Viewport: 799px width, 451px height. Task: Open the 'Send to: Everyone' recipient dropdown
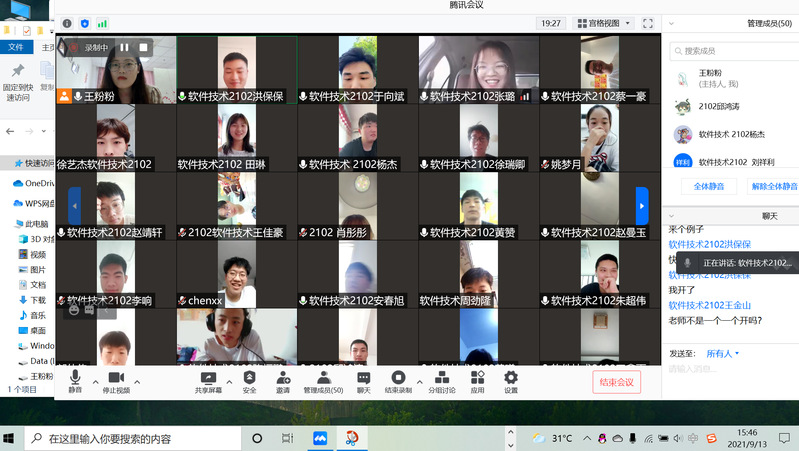721,353
